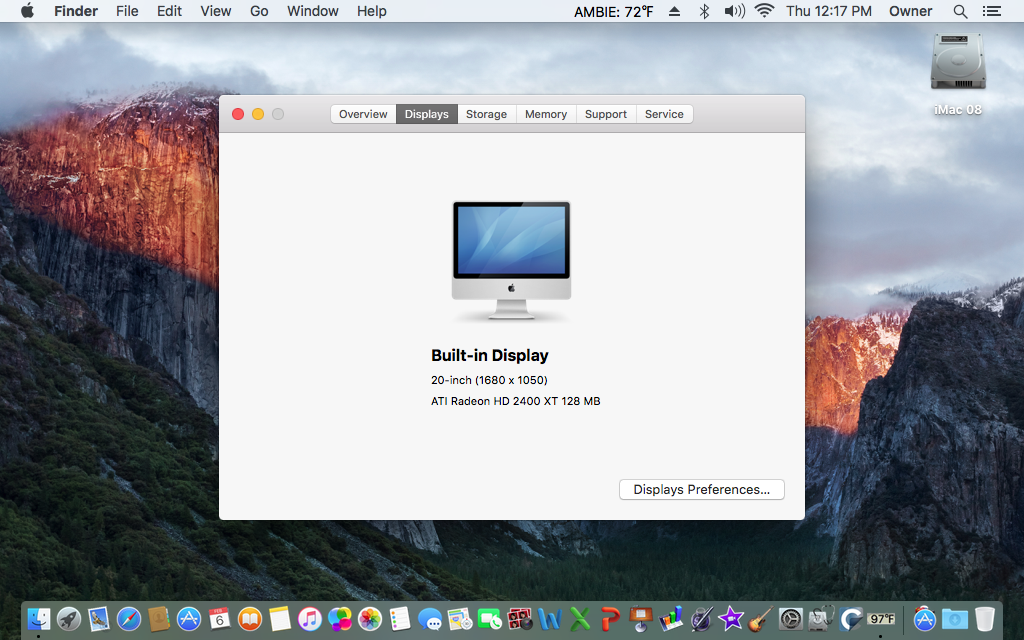The width and height of the screenshot is (1024, 640).
Task: Open the Apple menu
Action: click(x=27, y=11)
